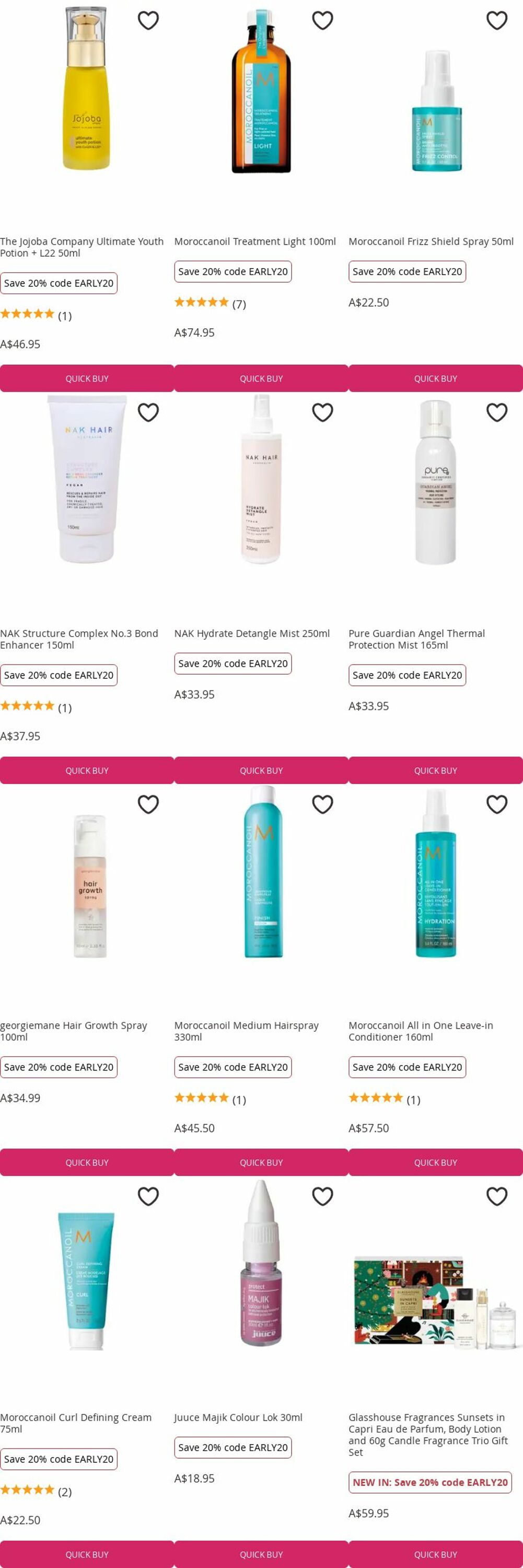Add Juuce Majik Colour Lok to wishlist
Viewport: 523px width, 1568px height.
[x=322, y=1197]
